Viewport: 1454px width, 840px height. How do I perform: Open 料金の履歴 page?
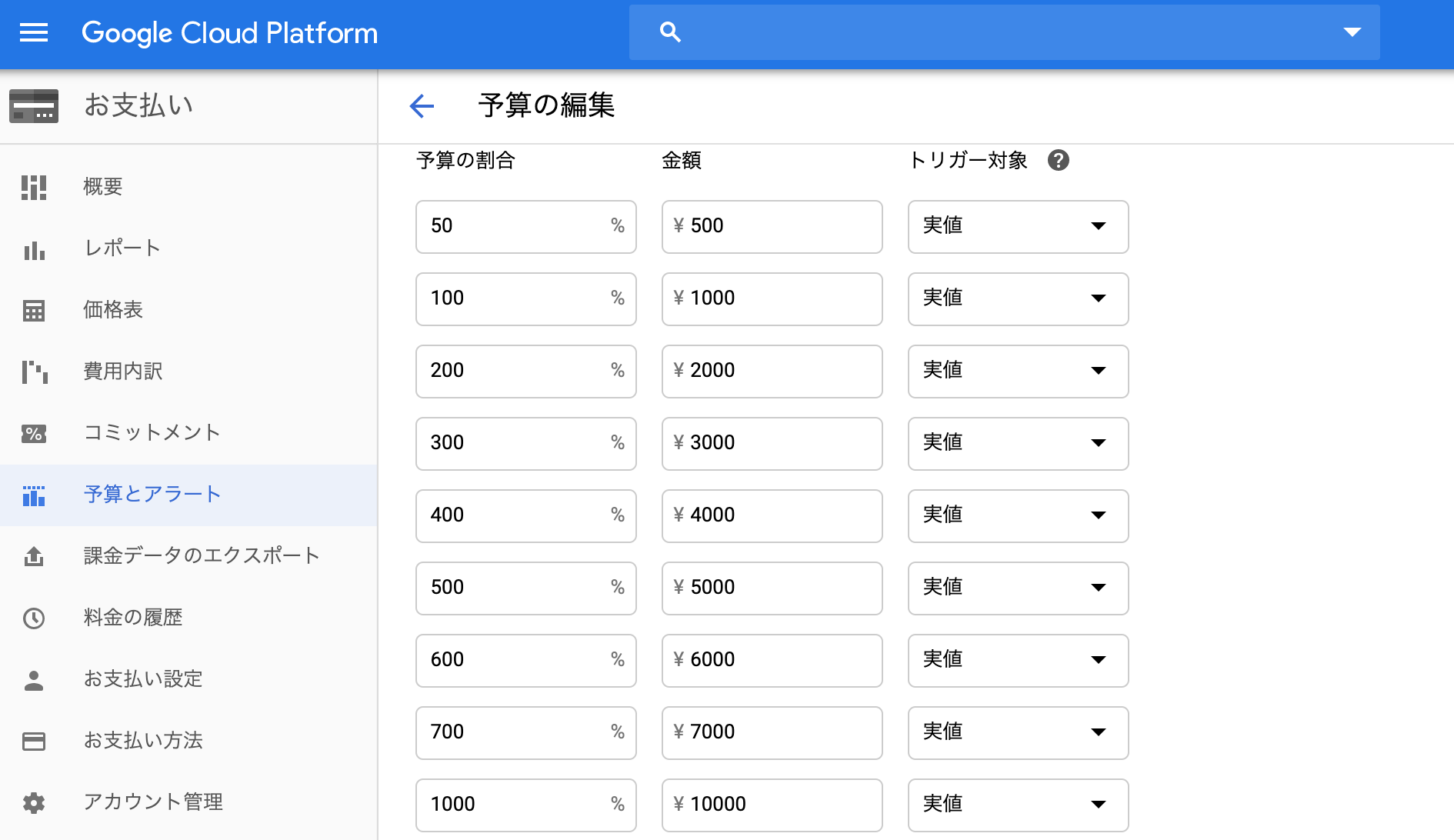(x=188, y=618)
